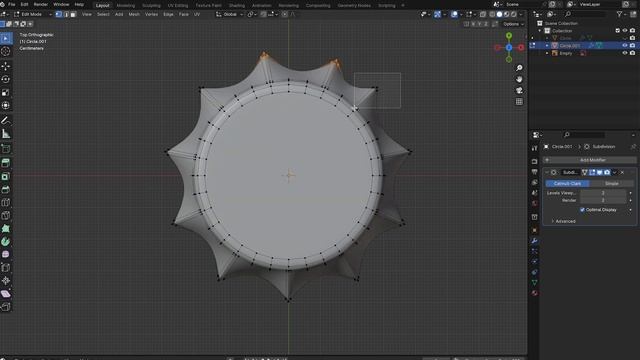Expand Circle.001 in the outliner
This screenshot has height=360, width=640.
(x=547, y=46)
